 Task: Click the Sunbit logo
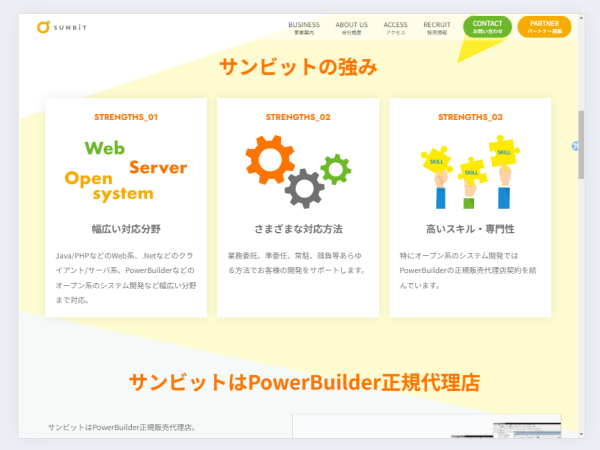point(62,27)
